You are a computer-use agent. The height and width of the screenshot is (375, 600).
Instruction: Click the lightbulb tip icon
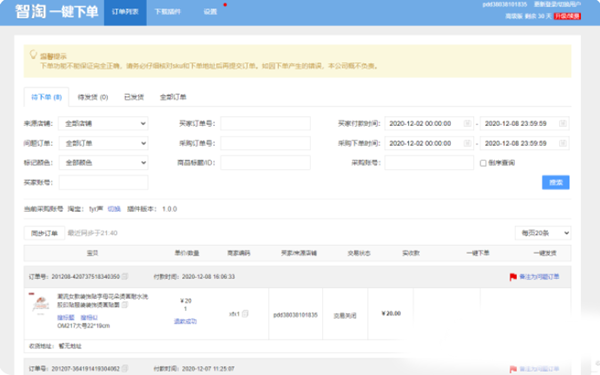tap(33, 55)
